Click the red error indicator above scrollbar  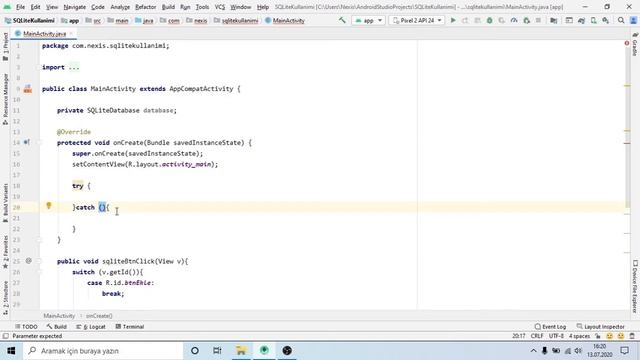tap(627, 43)
